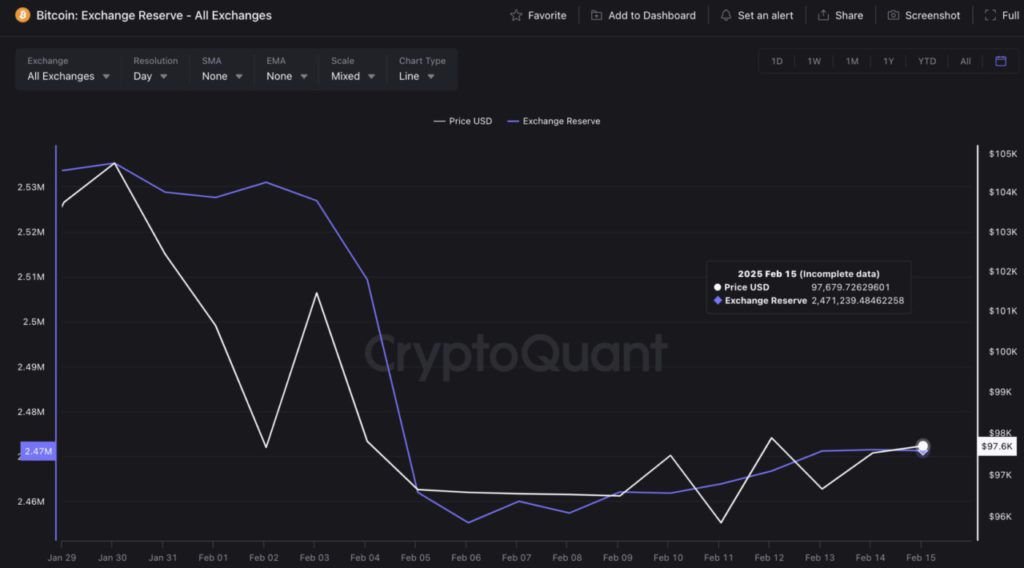
Task: Click the 2.46M left axis label
Action: click(x=31, y=501)
